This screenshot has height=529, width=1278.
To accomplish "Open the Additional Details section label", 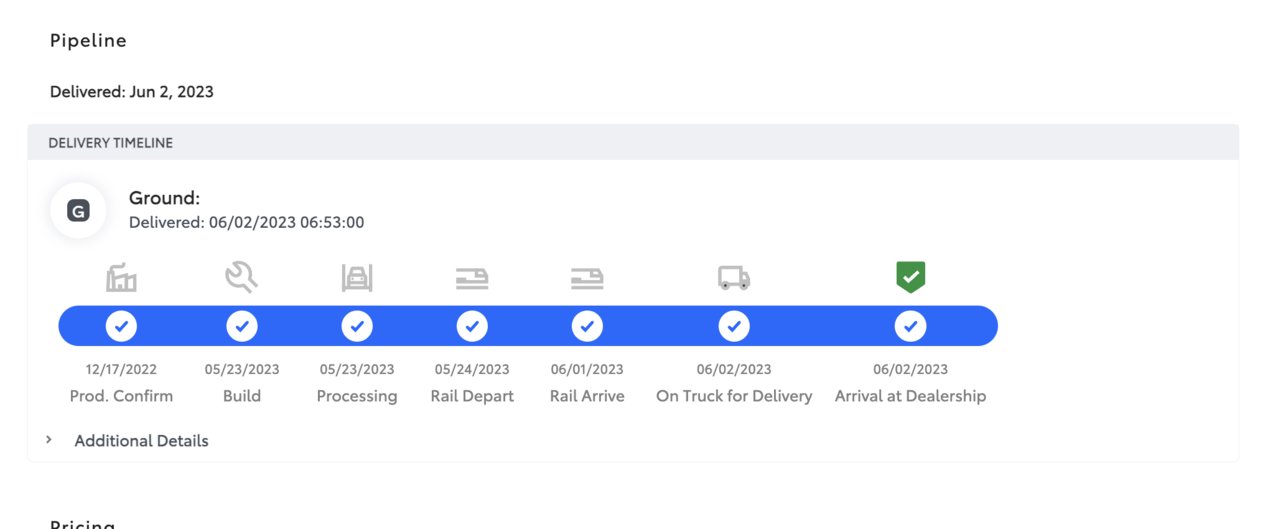I will click(142, 441).
